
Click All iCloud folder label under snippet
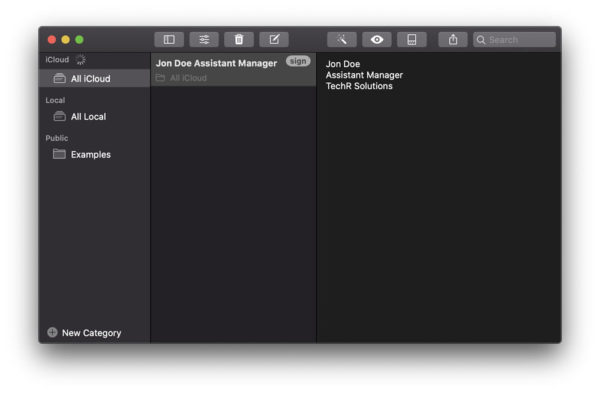(x=188, y=78)
